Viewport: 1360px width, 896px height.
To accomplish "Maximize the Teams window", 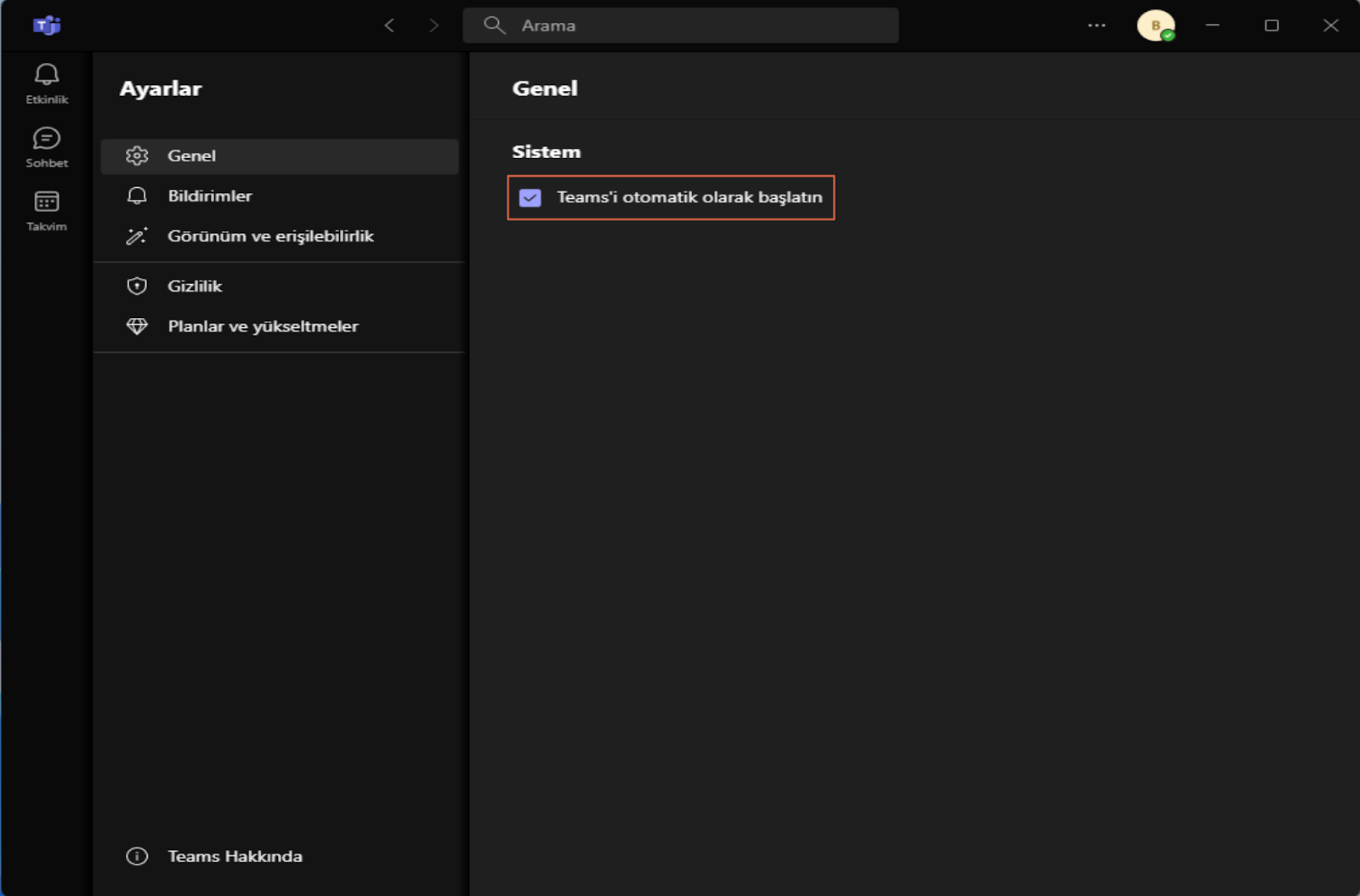I will point(1272,26).
